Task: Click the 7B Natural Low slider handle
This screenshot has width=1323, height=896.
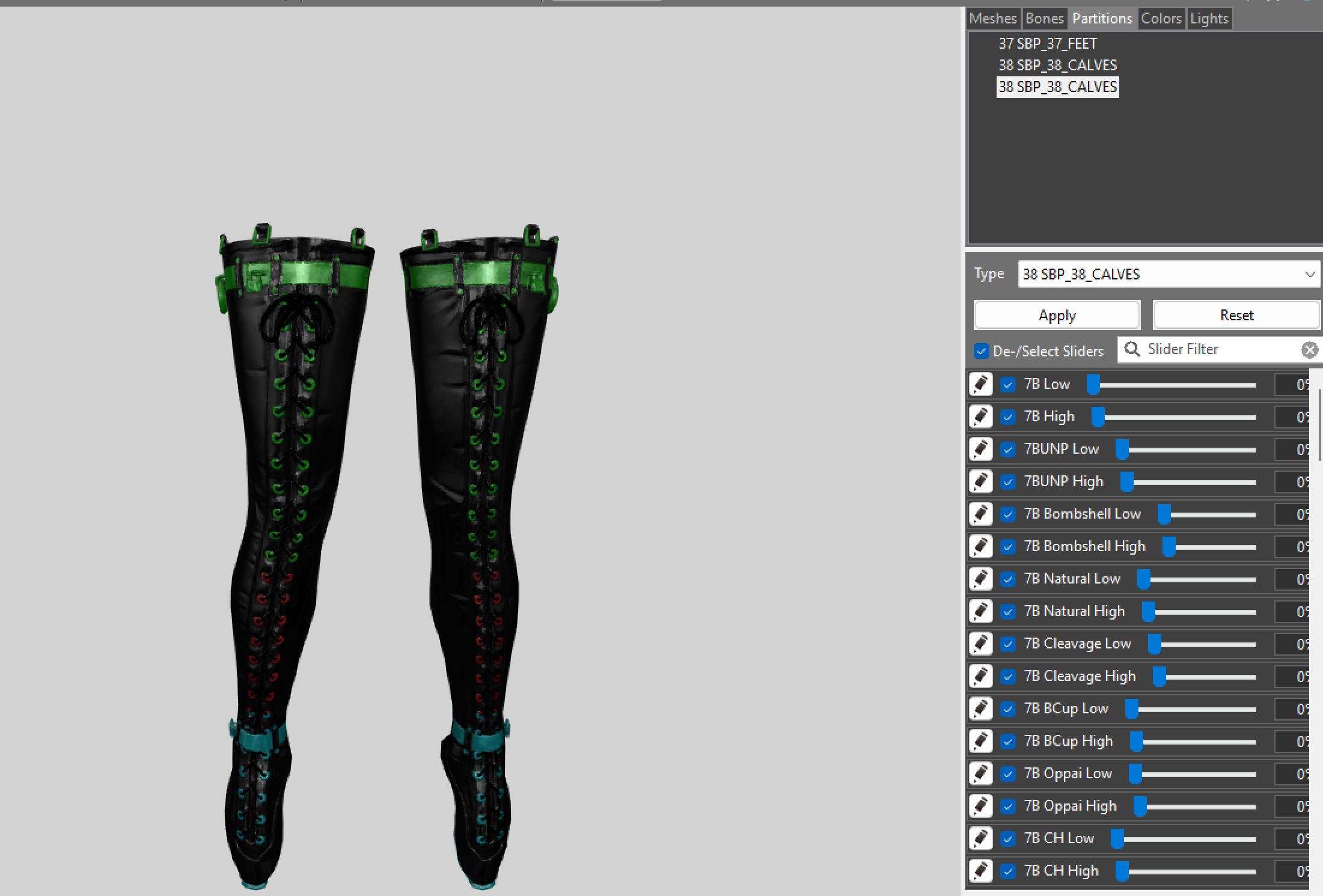Action: [1146, 579]
